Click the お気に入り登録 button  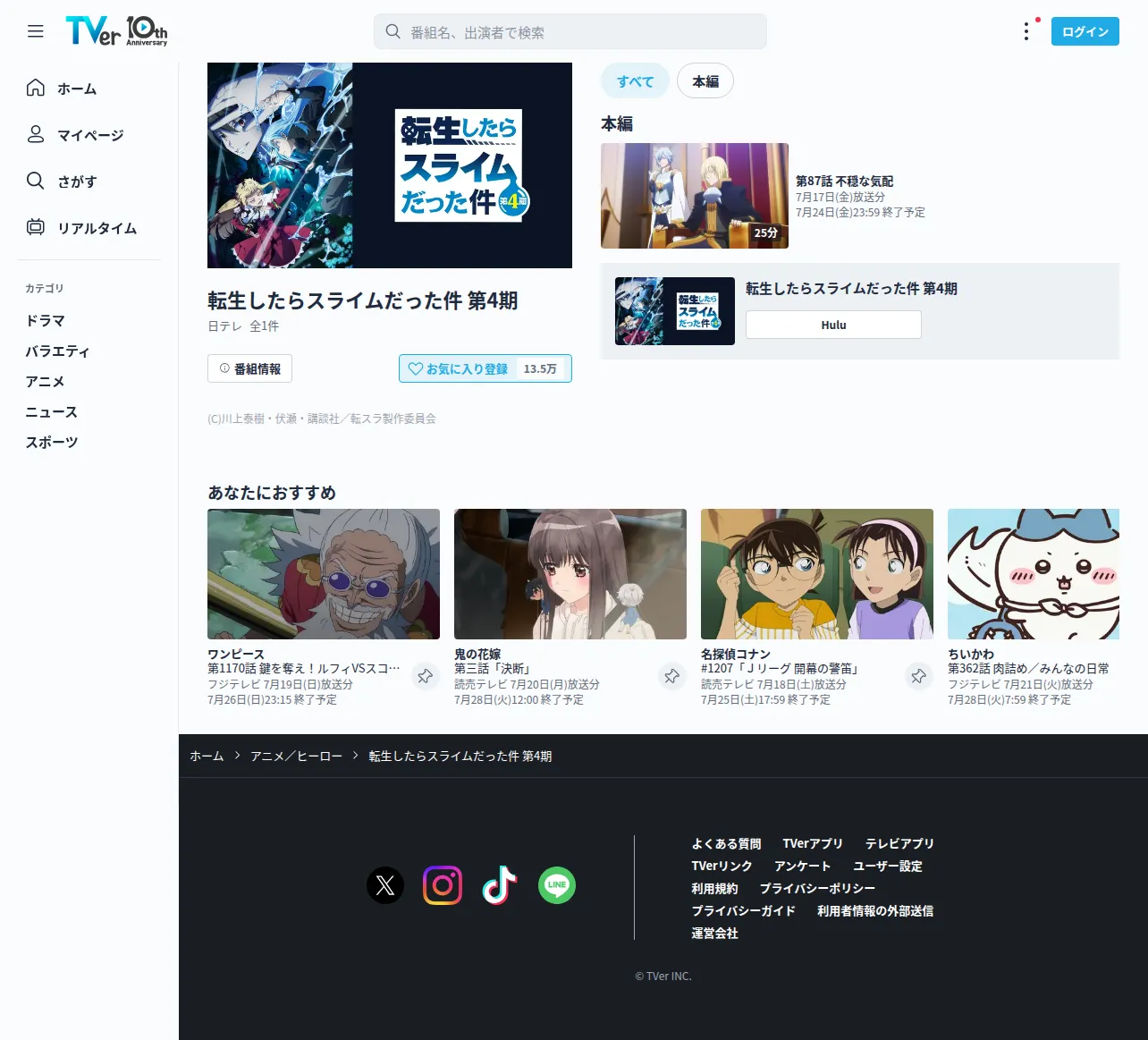(485, 368)
